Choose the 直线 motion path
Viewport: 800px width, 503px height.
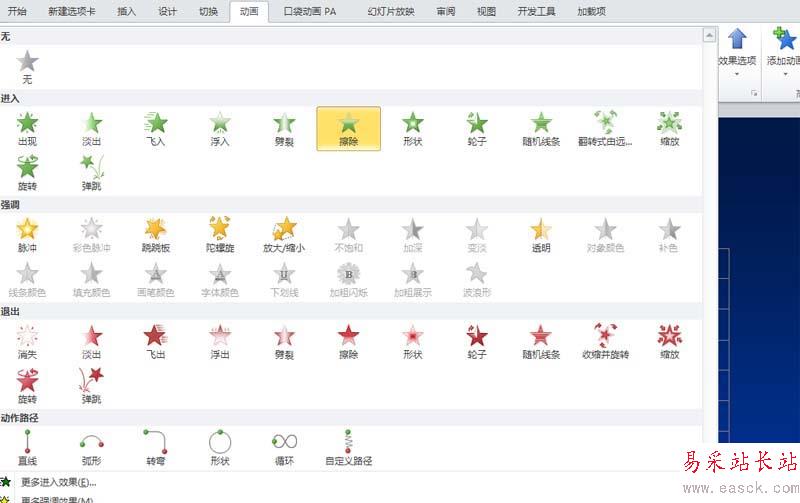pyautogui.click(x=28, y=448)
